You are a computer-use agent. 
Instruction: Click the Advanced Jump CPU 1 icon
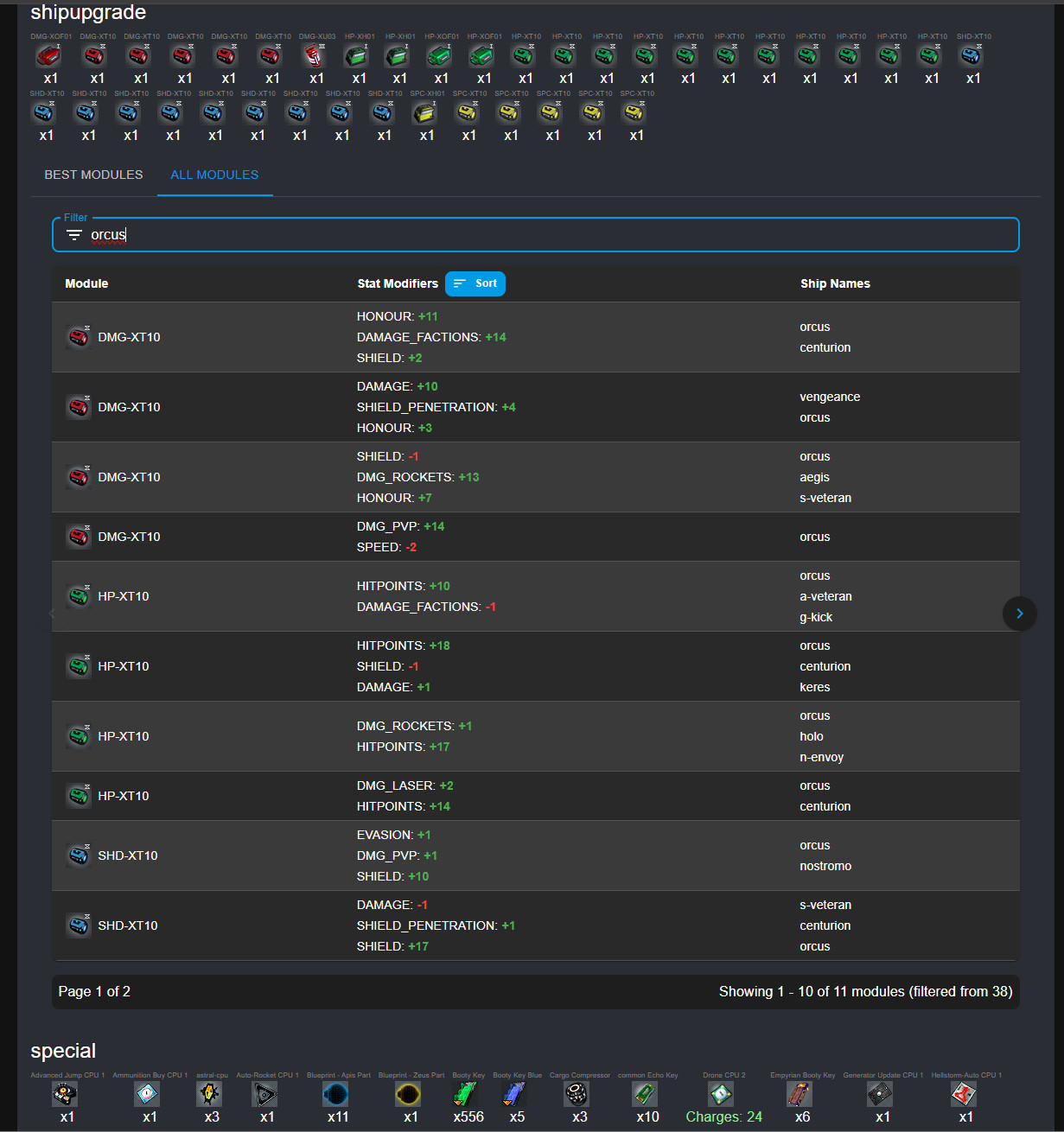pos(65,1094)
